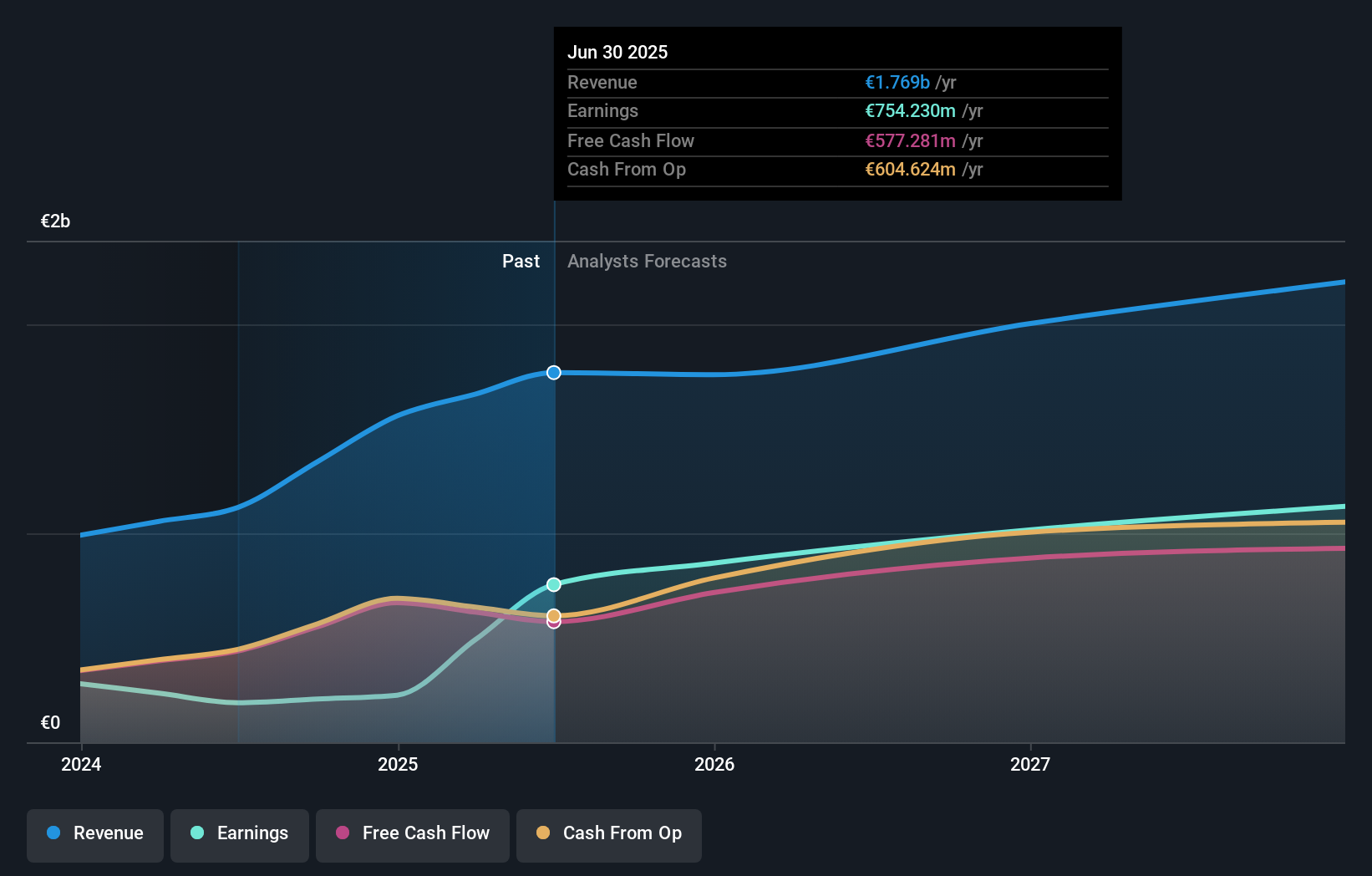The image size is (1372, 876).
Task: Click the teal Earnings legend dot
Action: (x=196, y=833)
